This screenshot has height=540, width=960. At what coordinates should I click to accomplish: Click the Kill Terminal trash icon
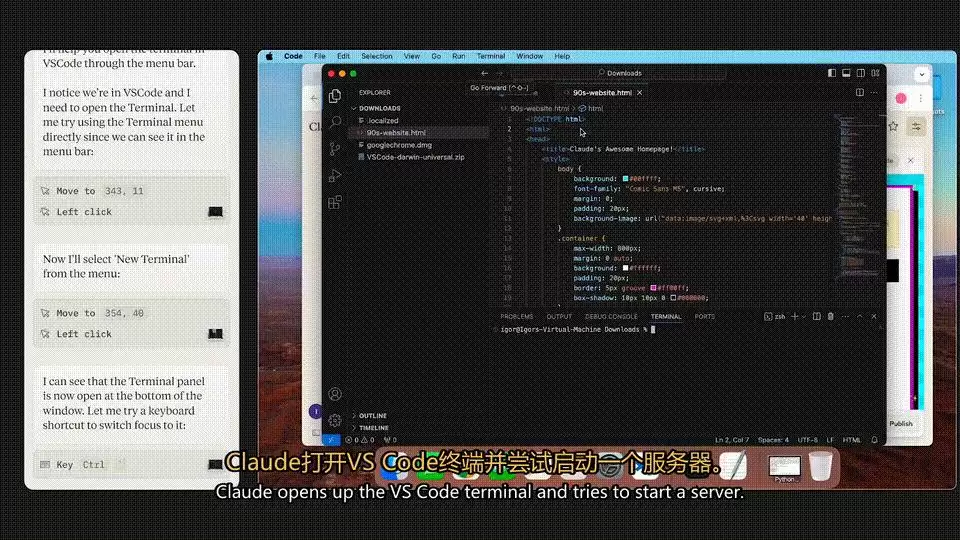pyautogui.click(x=831, y=317)
